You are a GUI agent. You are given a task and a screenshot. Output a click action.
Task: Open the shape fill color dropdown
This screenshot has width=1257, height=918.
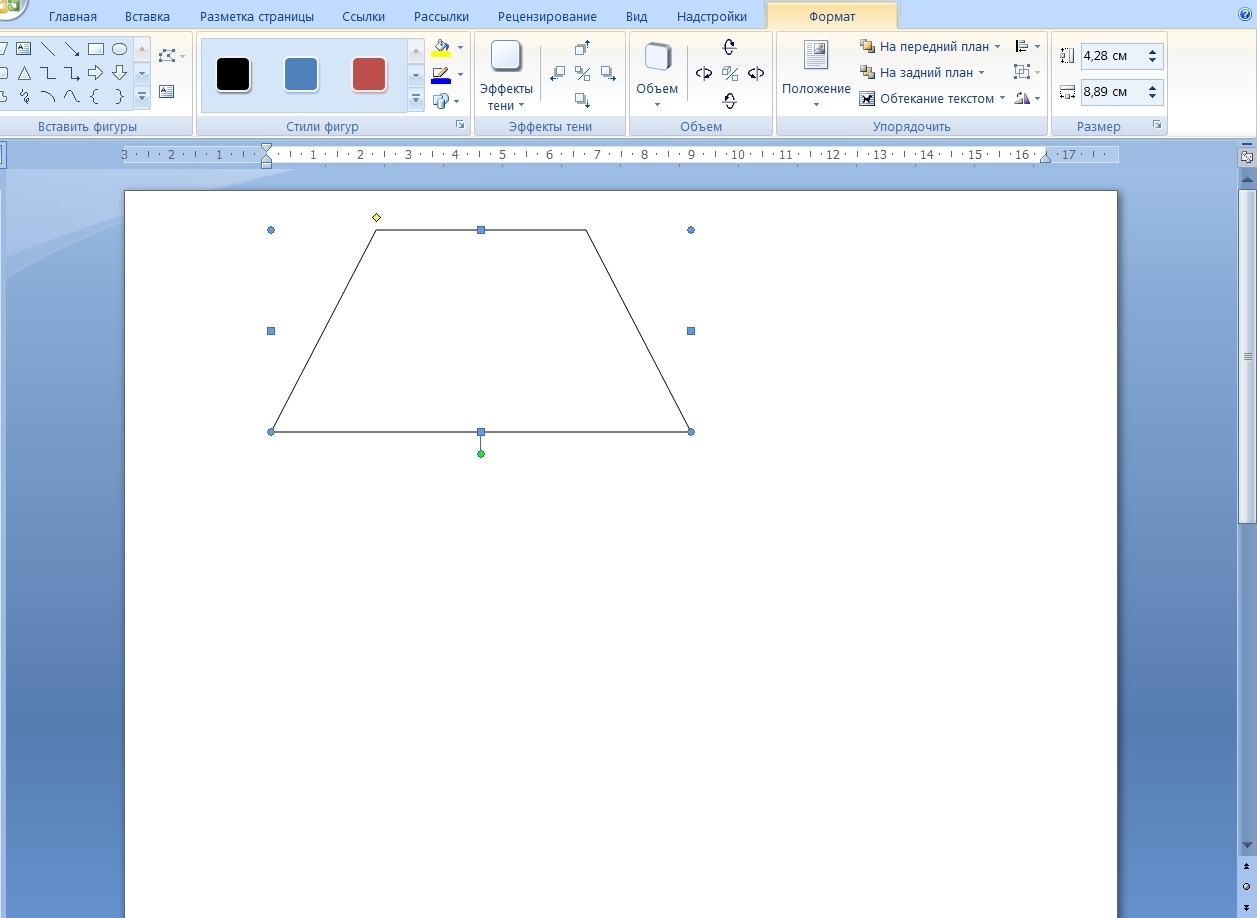[460, 48]
